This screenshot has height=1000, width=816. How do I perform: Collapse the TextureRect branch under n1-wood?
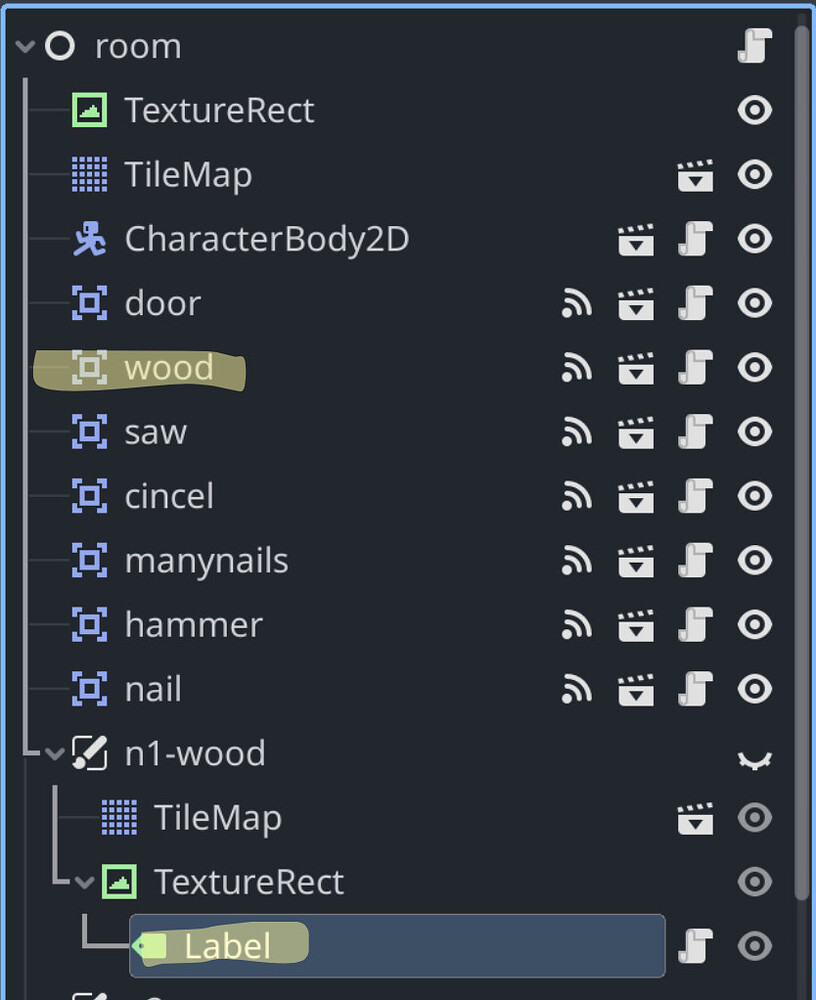[x=85, y=882]
